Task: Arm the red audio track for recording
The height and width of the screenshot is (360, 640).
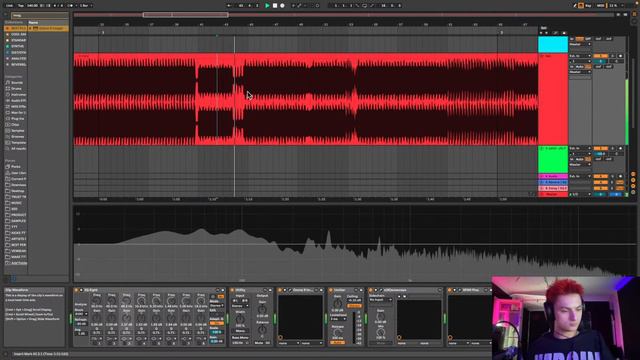Action: (x=620, y=56)
